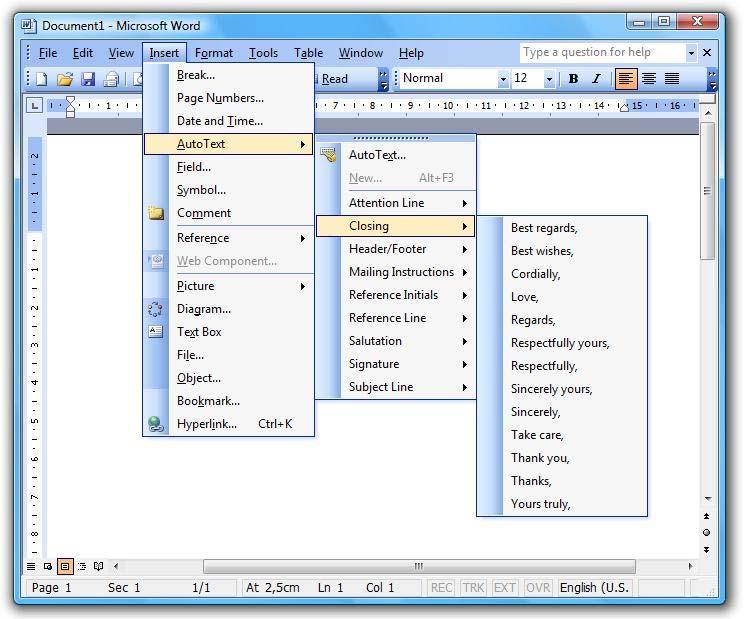Click the tab stop selector on ruler

pos(34,105)
